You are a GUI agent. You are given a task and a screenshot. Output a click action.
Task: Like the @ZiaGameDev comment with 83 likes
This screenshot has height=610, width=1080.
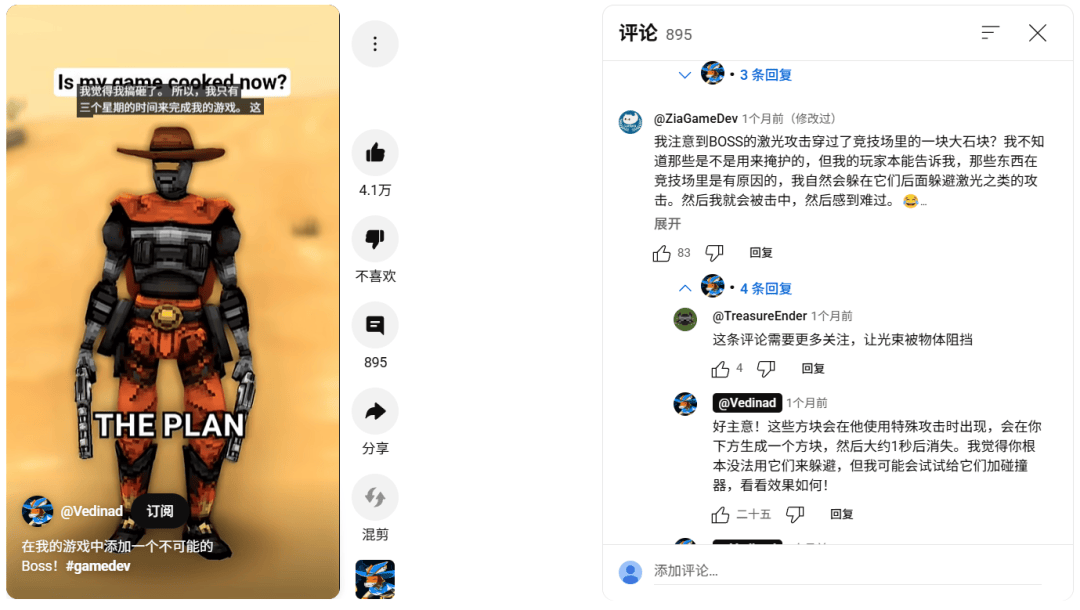[661, 253]
